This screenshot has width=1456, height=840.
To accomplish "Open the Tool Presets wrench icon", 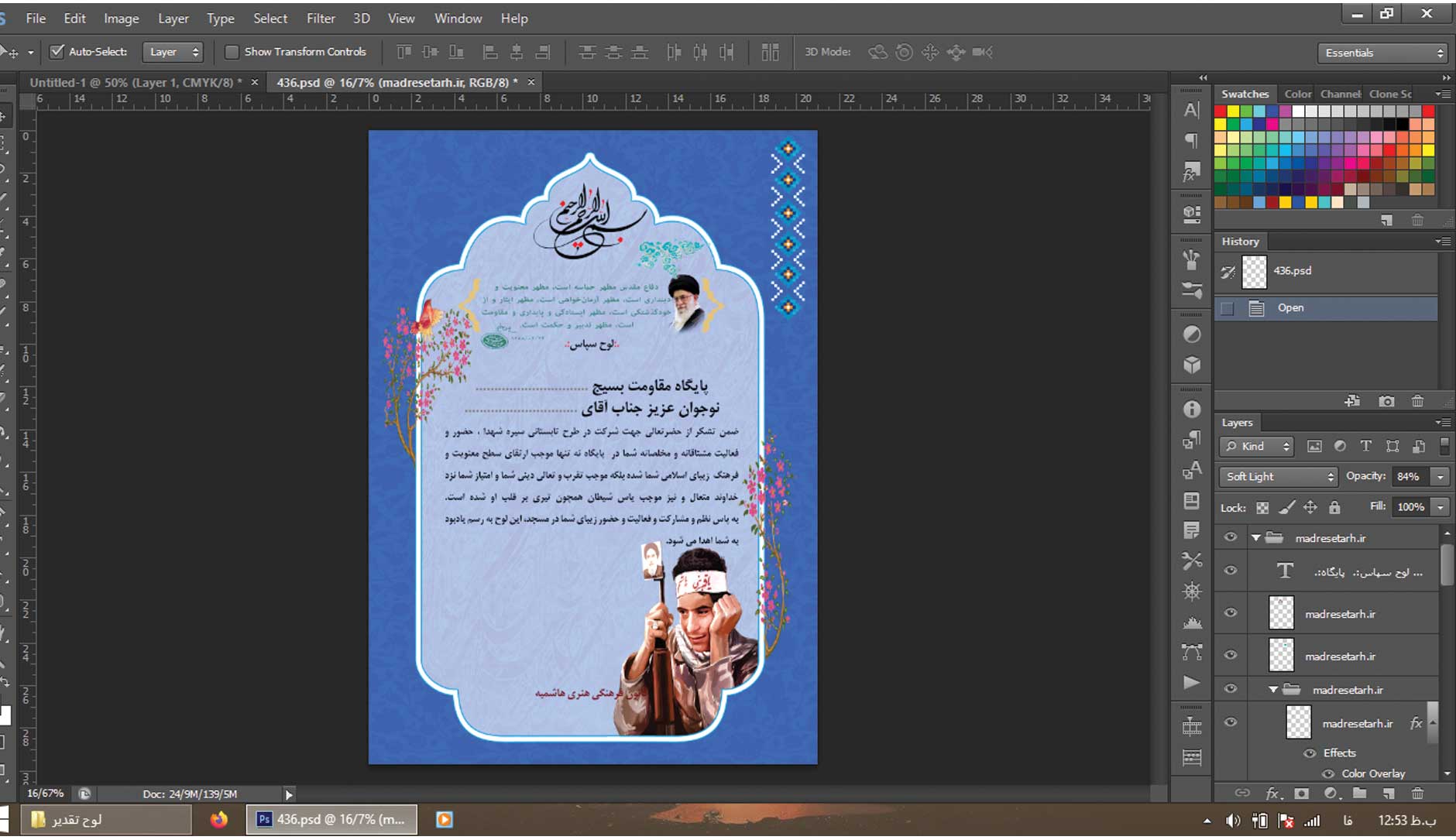I will point(1192,561).
